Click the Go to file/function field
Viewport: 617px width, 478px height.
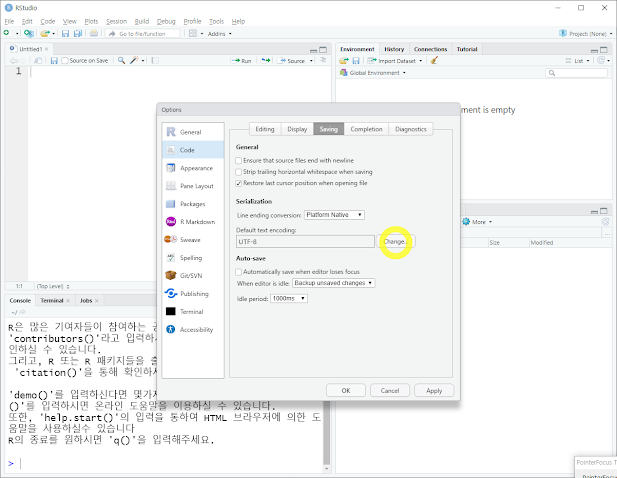[x=142, y=34]
